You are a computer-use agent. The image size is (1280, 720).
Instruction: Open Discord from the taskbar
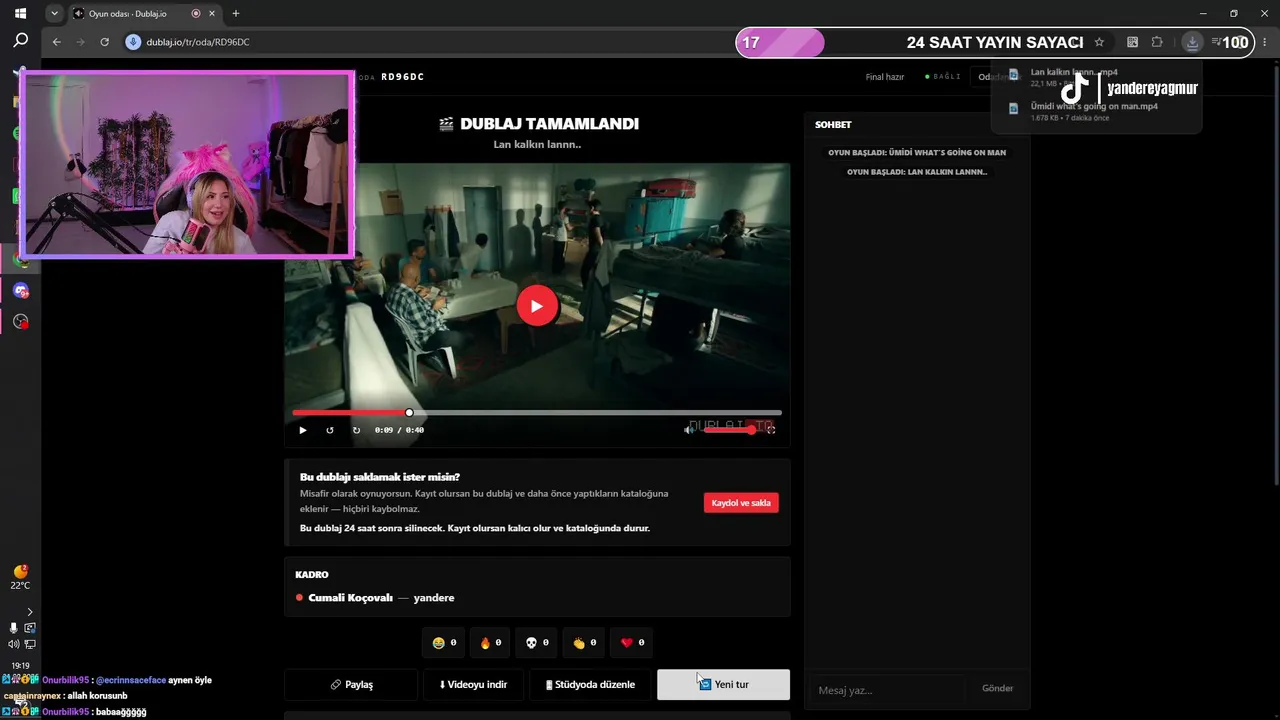(x=20, y=291)
